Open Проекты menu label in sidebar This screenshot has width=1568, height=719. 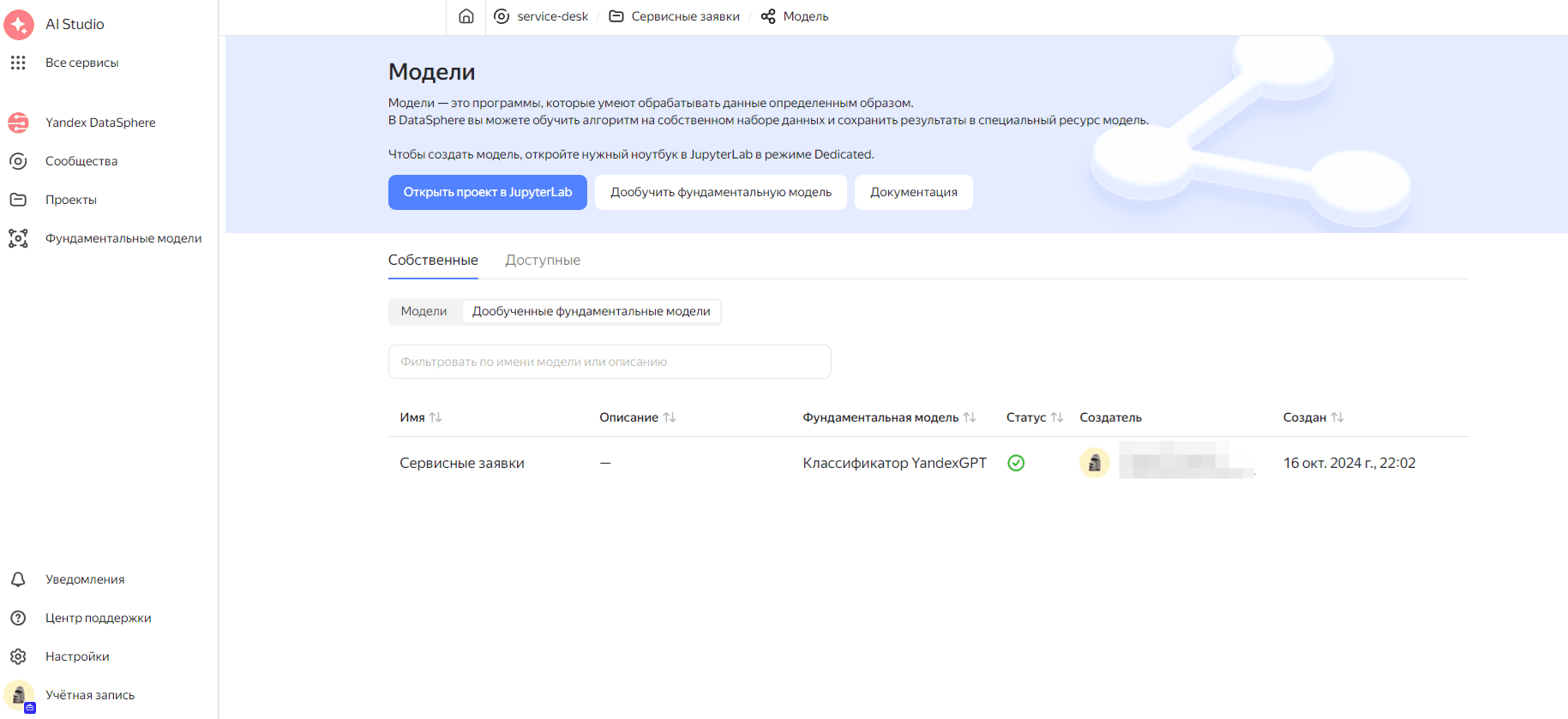[71, 200]
